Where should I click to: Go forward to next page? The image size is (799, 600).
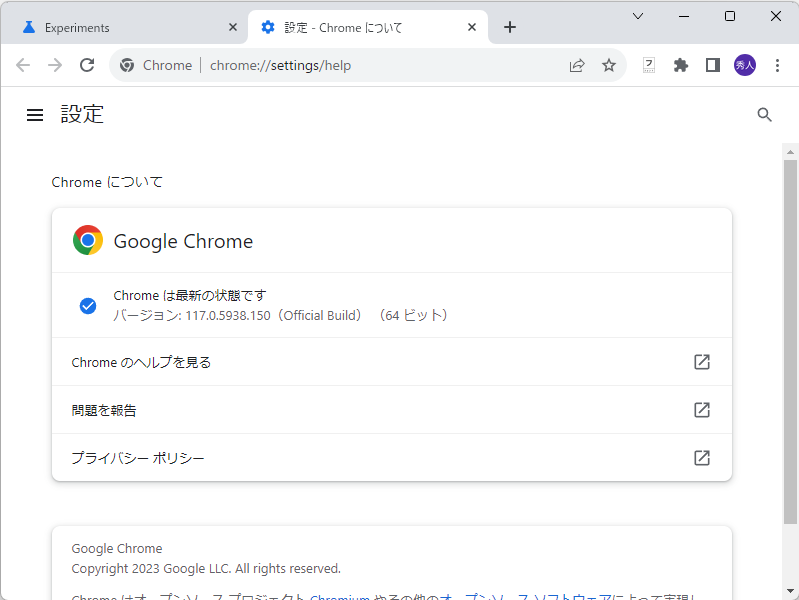click(x=55, y=65)
